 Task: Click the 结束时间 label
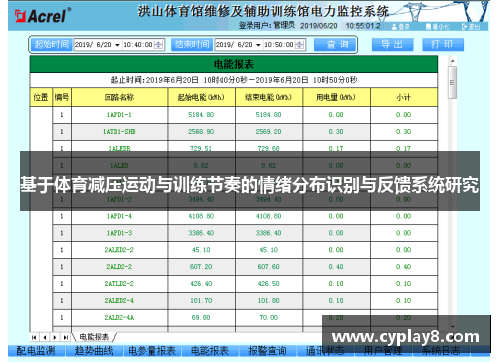192,45
